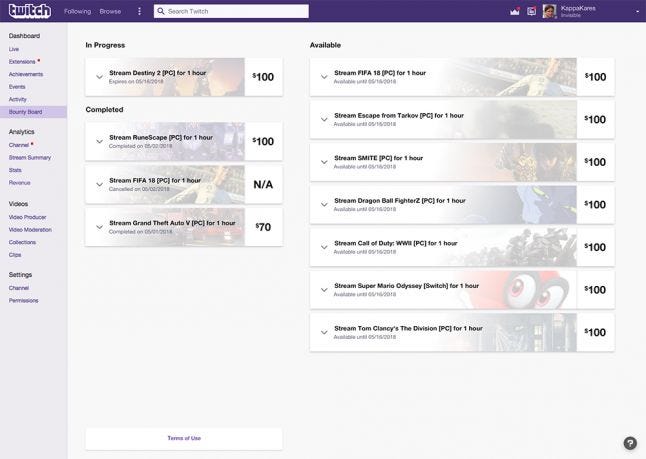The image size is (646, 459).
Task: Click the KappaKares profile avatar
Action: point(549,11)
